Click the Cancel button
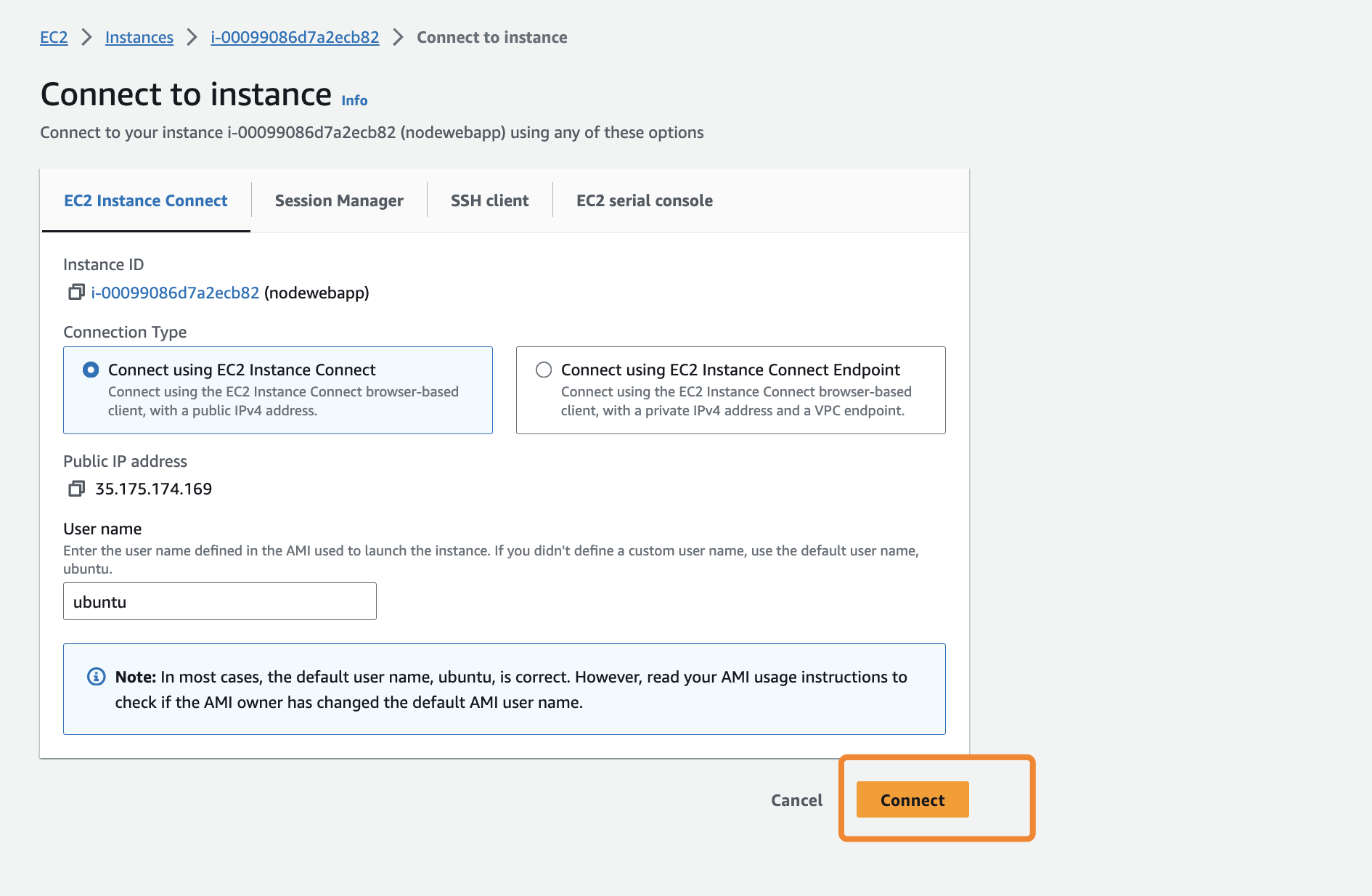 796,800
